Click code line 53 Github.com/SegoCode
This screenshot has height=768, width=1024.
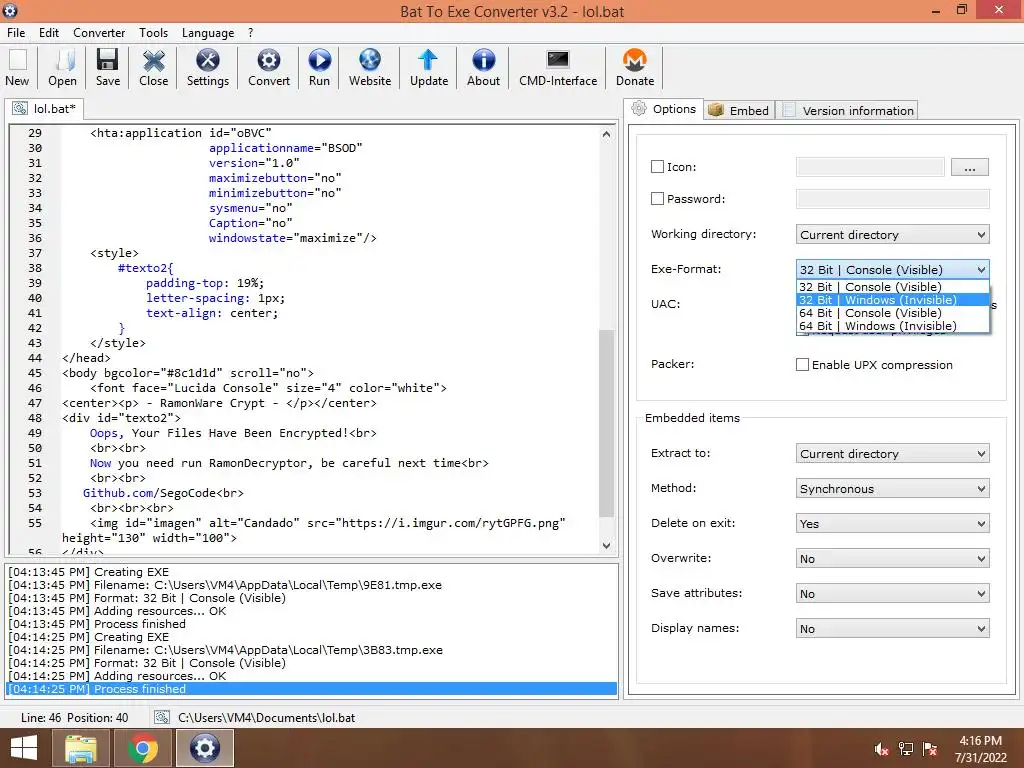tap(163, 493)
